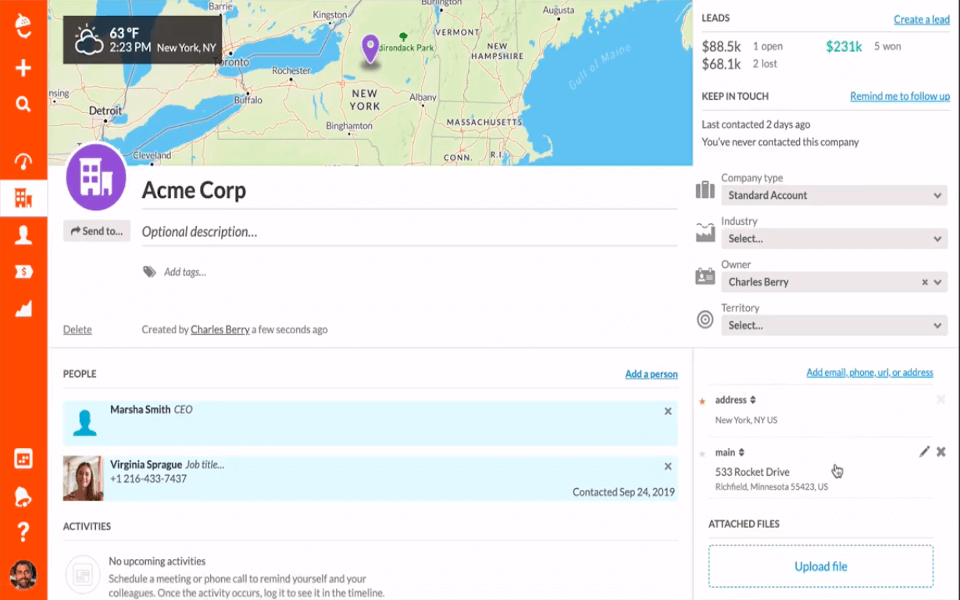Open the Company type dropdown
The width and height of the screenshot is (960, 600).
click(x=834, y=195)
